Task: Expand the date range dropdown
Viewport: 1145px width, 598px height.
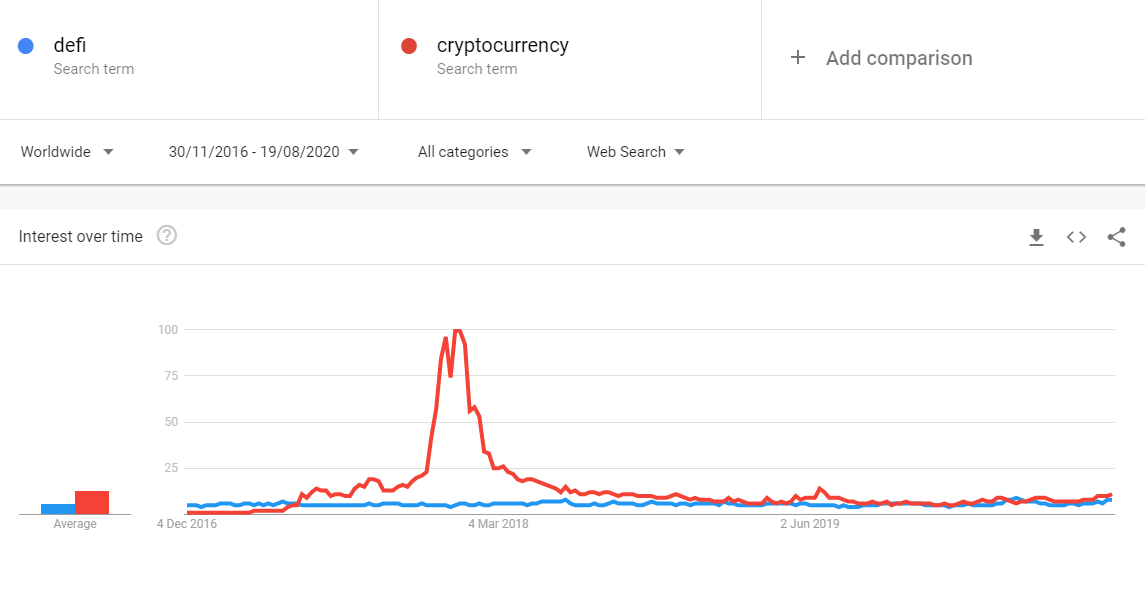Action: [264, 152]
